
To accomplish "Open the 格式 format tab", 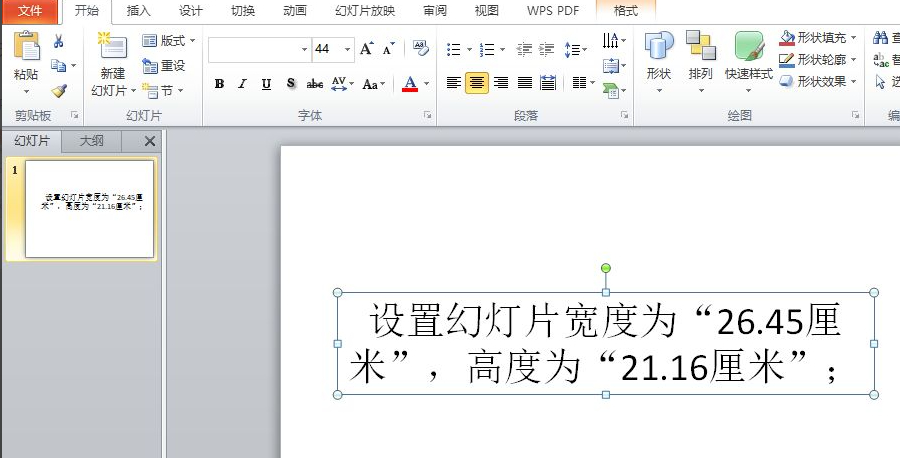I will pyautogui.click(x=626, y=11).
